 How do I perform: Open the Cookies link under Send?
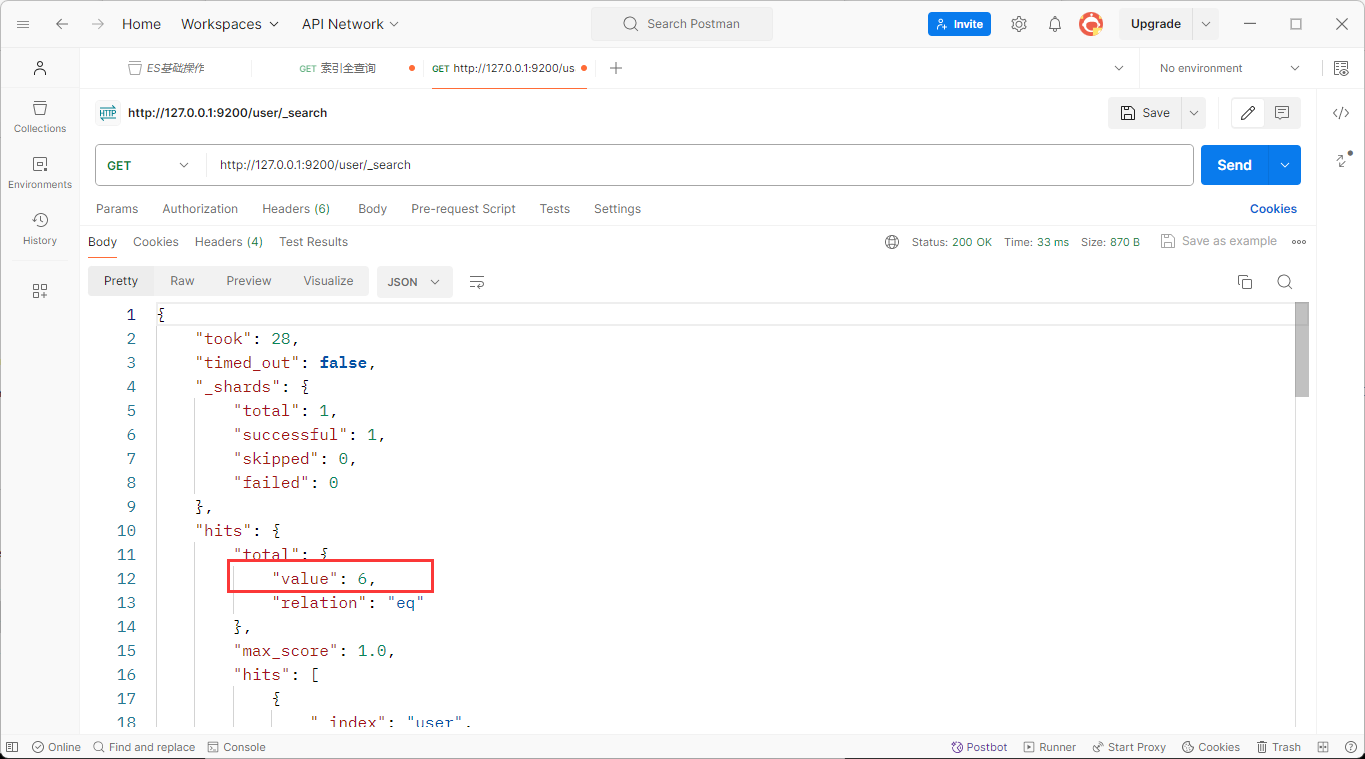tap(1273, 209)
